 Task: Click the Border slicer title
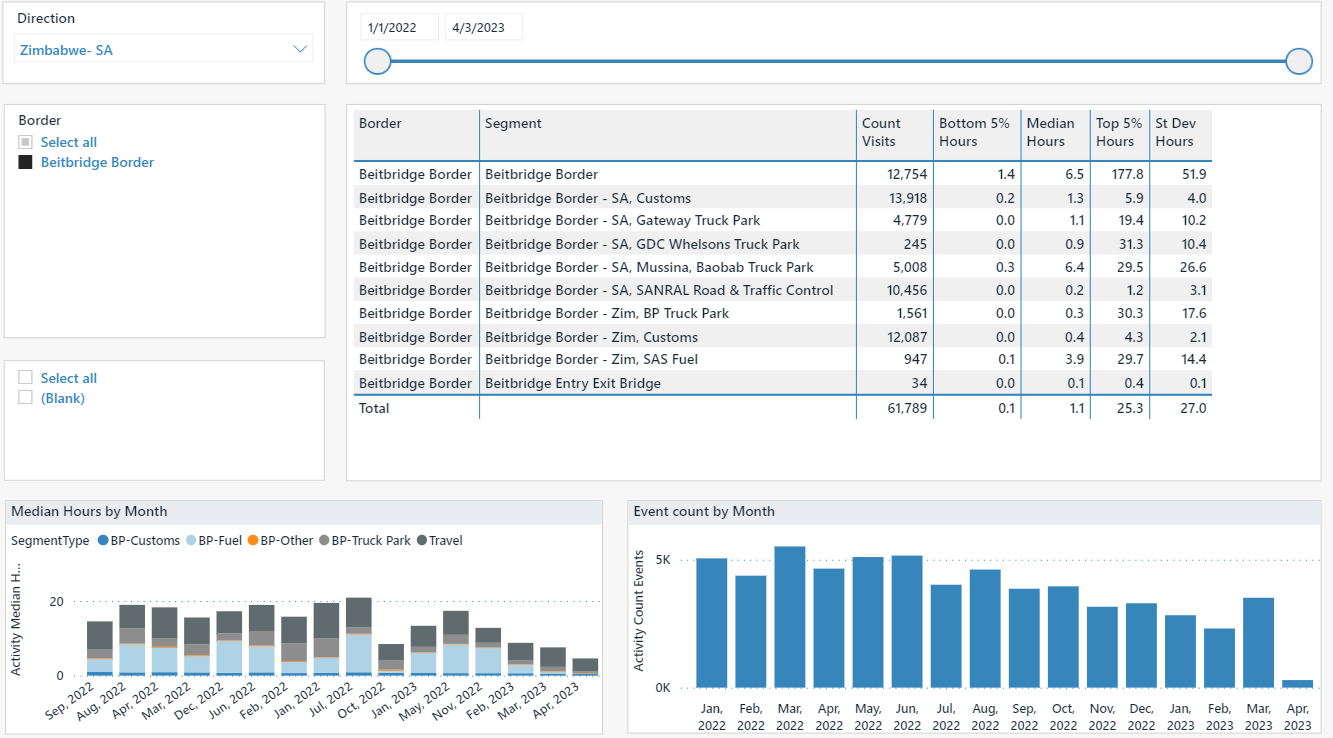click(40, 120)
